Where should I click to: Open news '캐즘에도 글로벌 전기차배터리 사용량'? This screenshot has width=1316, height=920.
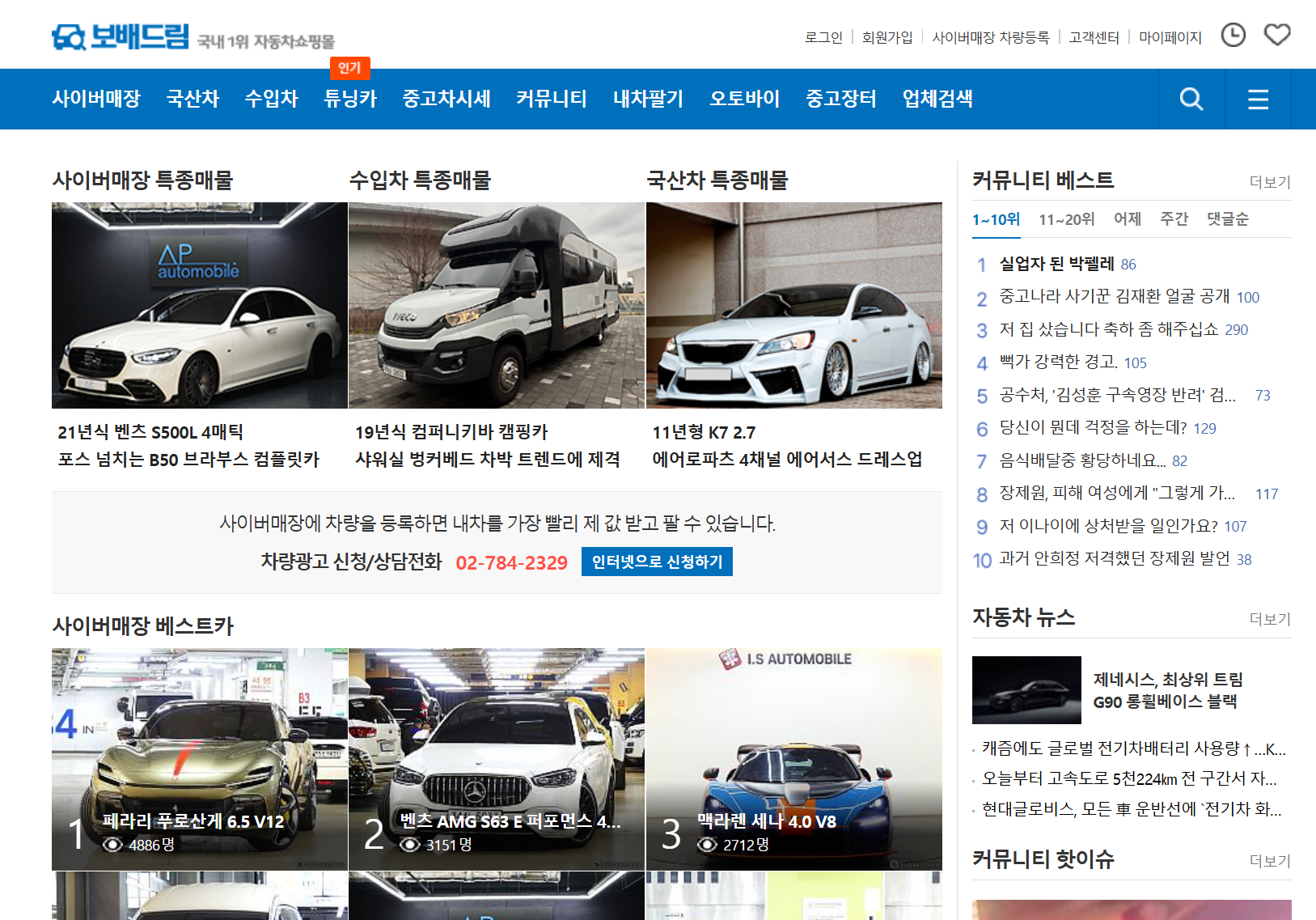[x=1133, y=748]
